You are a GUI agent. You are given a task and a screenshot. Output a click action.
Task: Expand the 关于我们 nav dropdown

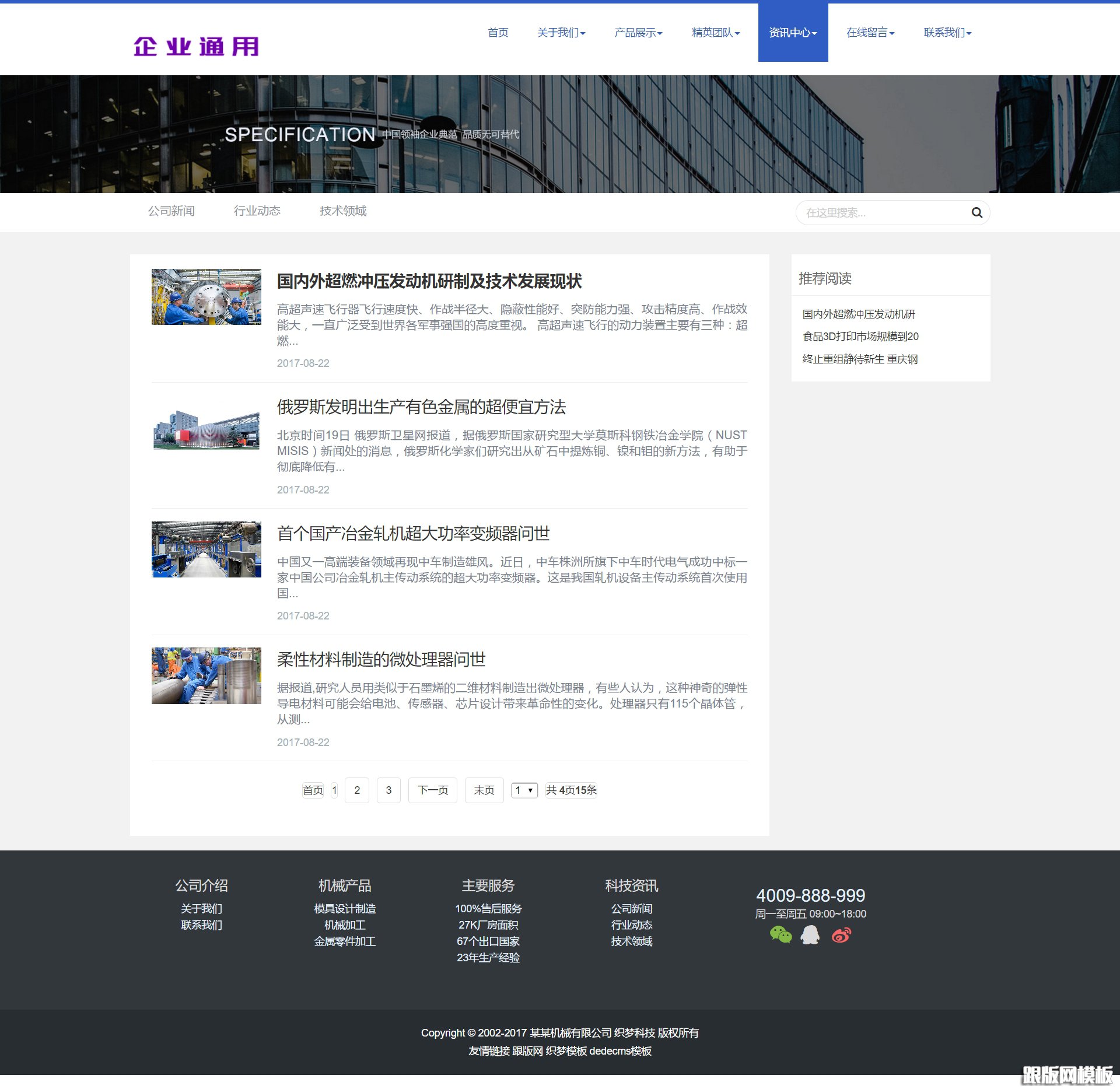(561, 33)
